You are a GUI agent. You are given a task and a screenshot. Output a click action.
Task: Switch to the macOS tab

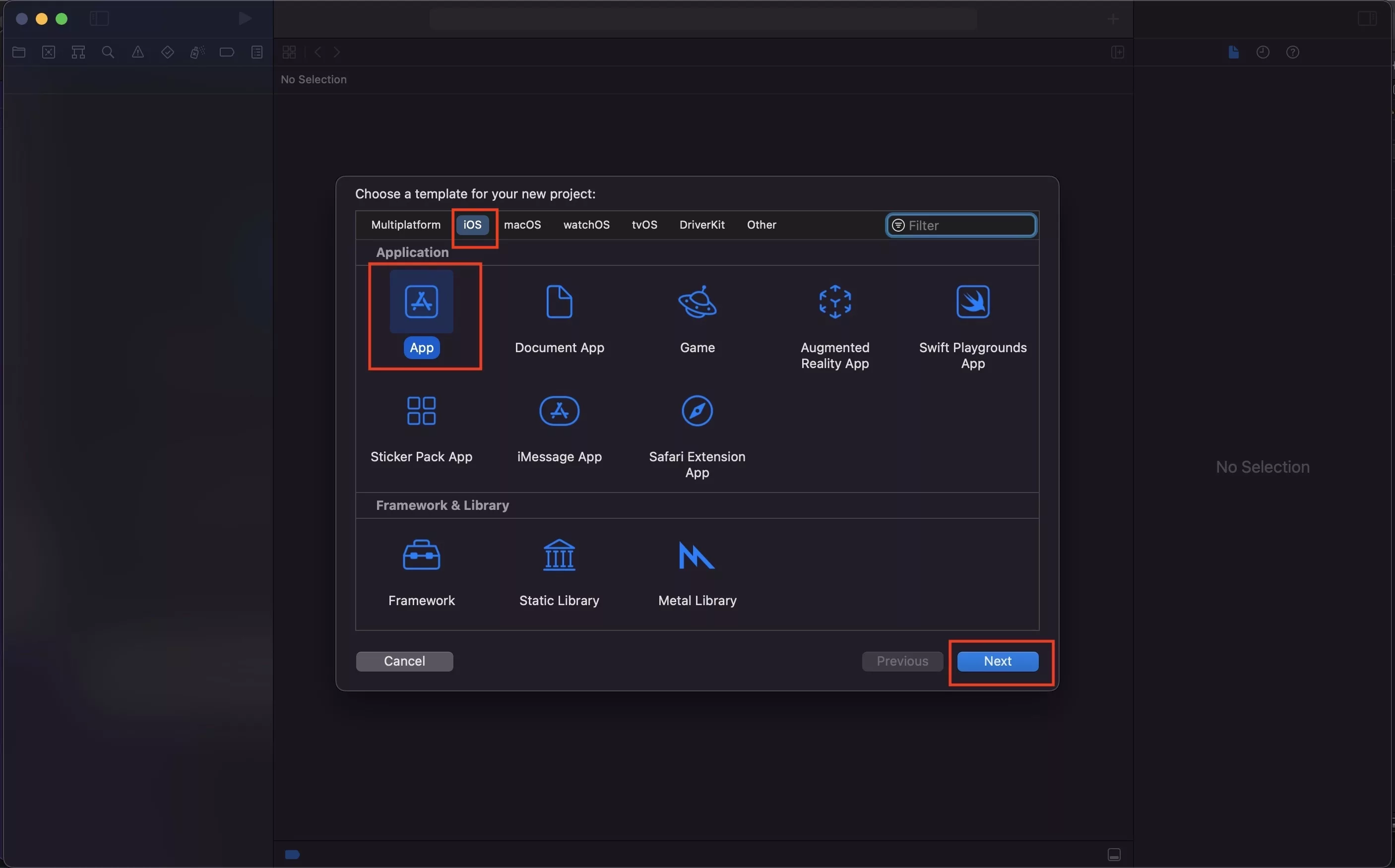pos(522,225)
